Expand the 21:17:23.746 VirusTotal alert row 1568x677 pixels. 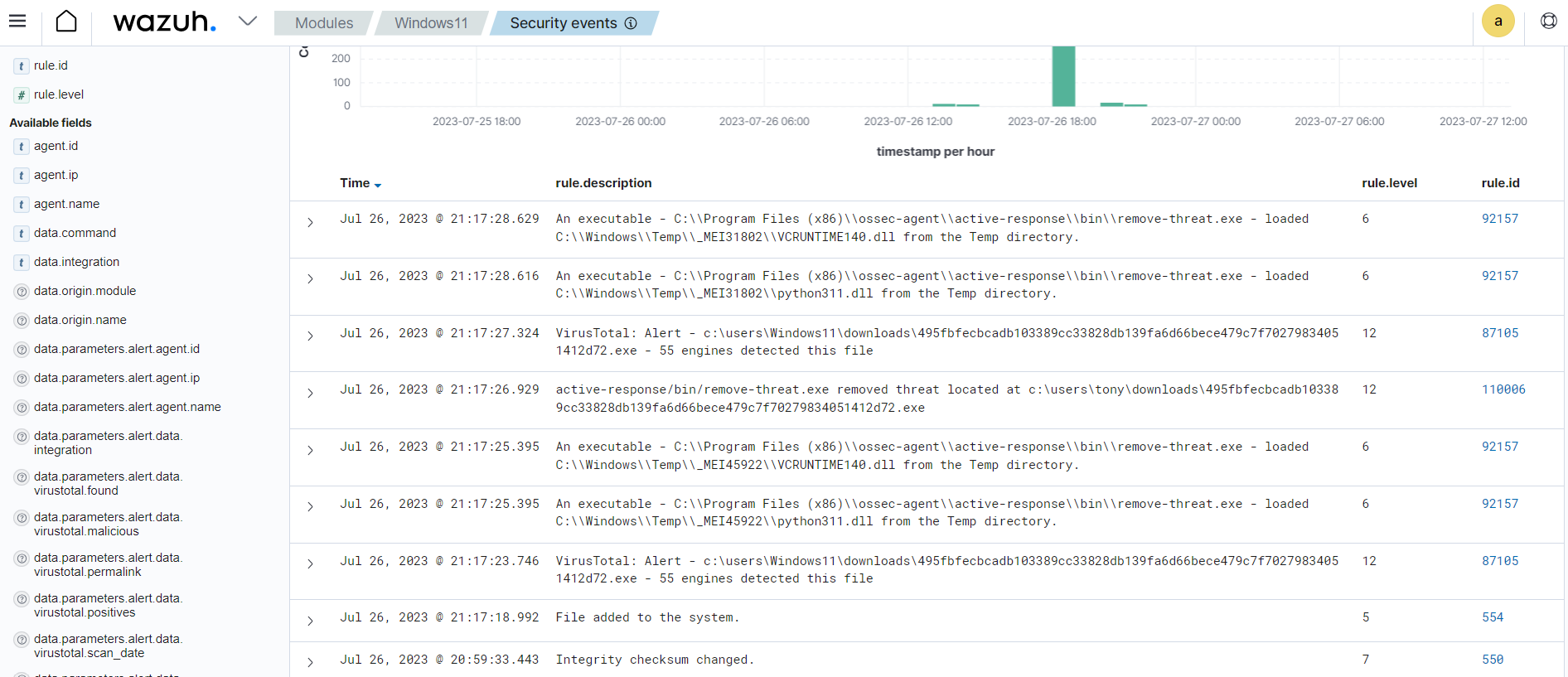[310, 563]
